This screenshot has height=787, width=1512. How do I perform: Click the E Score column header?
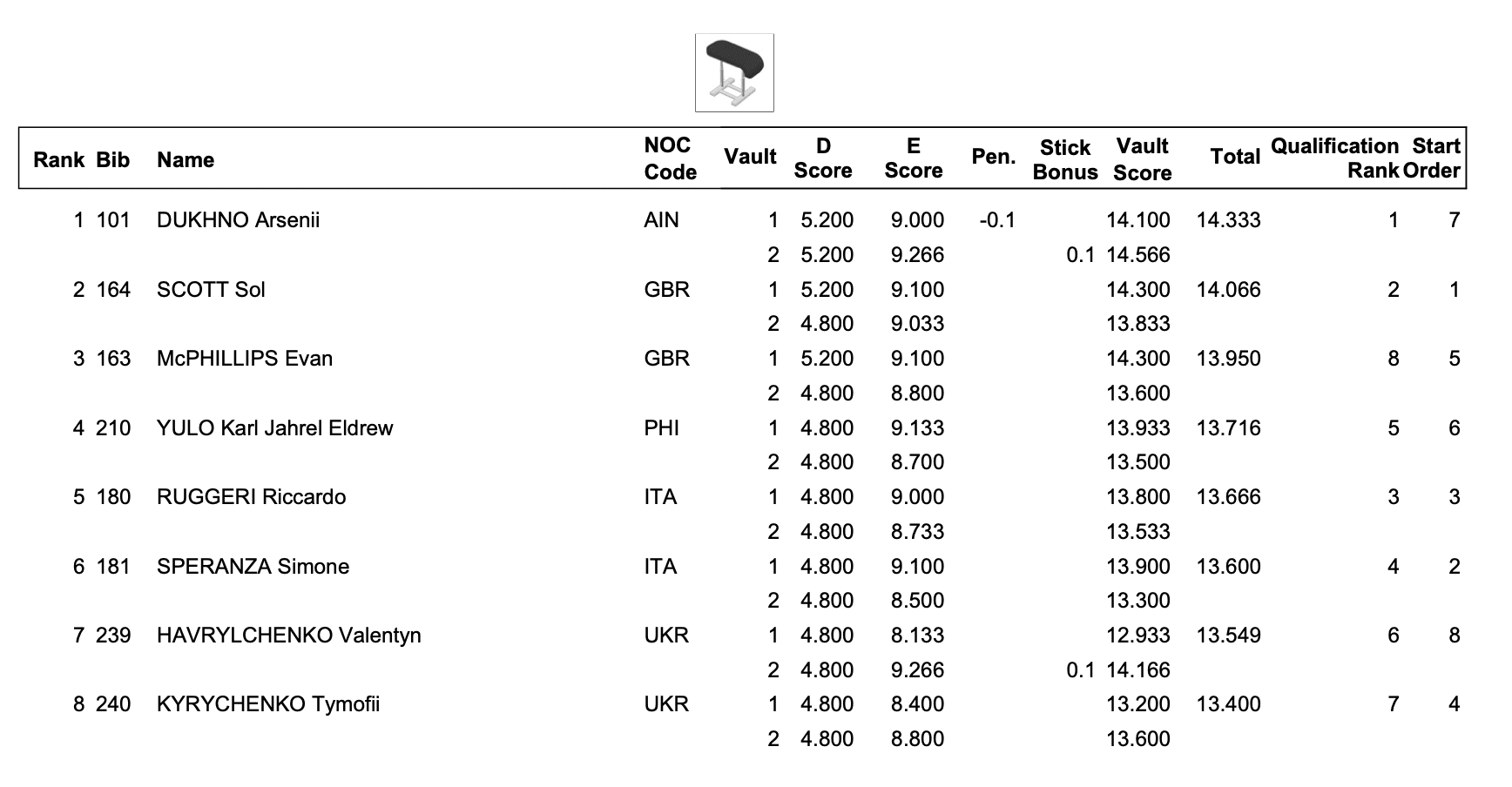pyautogui.click(x=913, y=158)
